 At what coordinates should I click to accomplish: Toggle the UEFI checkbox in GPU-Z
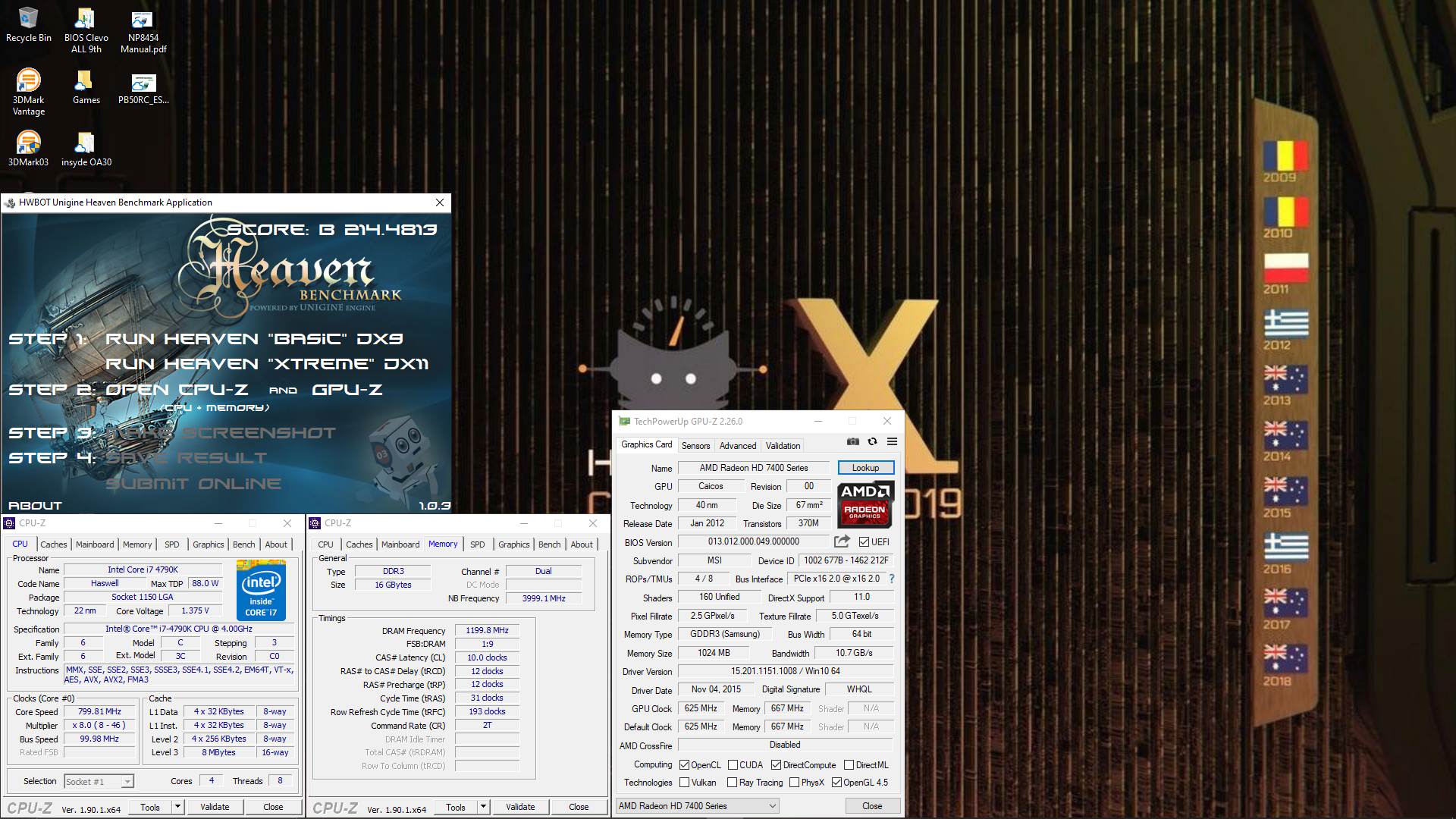coord(864,541)
